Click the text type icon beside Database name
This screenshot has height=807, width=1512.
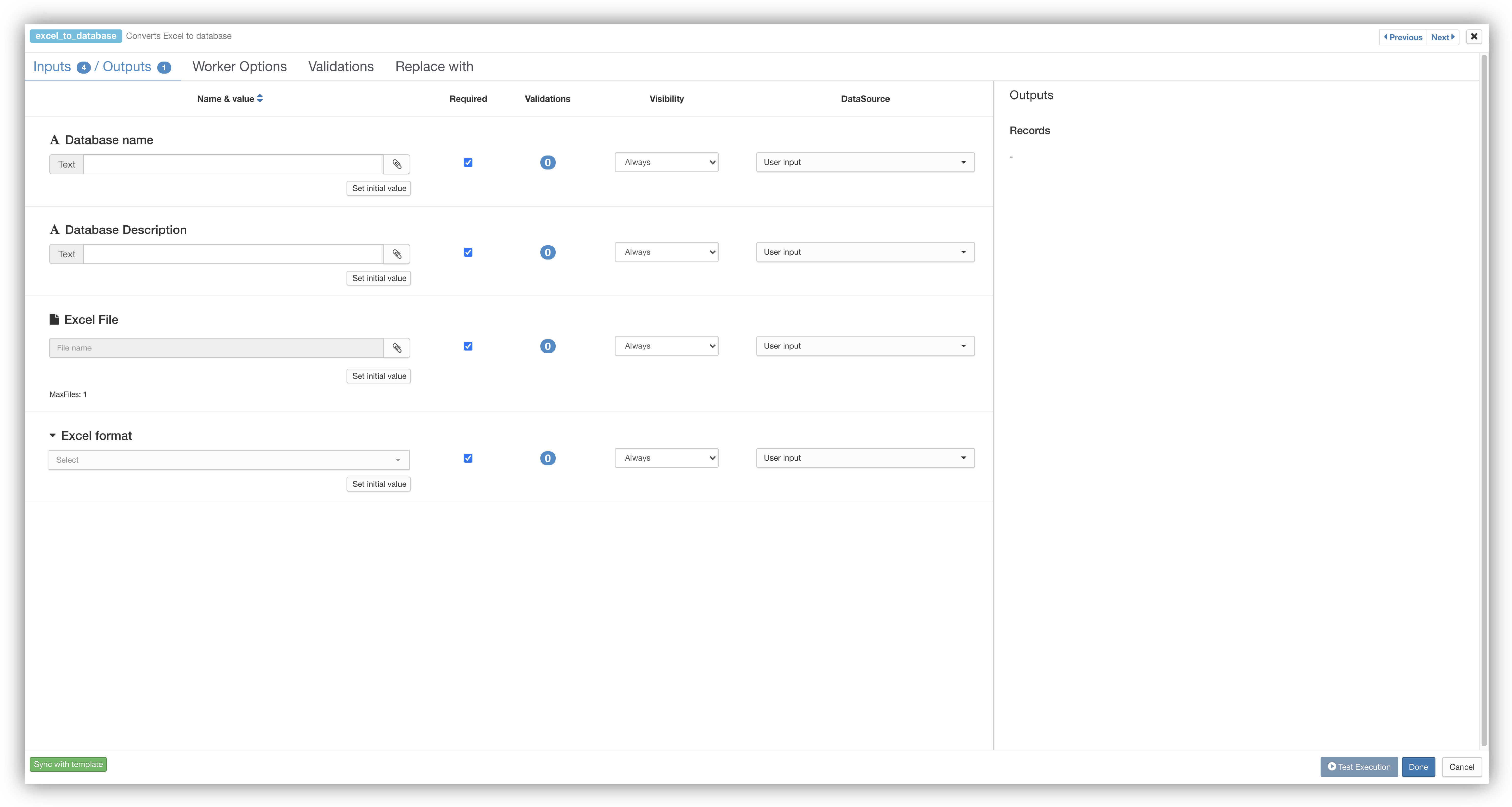tap(54, 140)
